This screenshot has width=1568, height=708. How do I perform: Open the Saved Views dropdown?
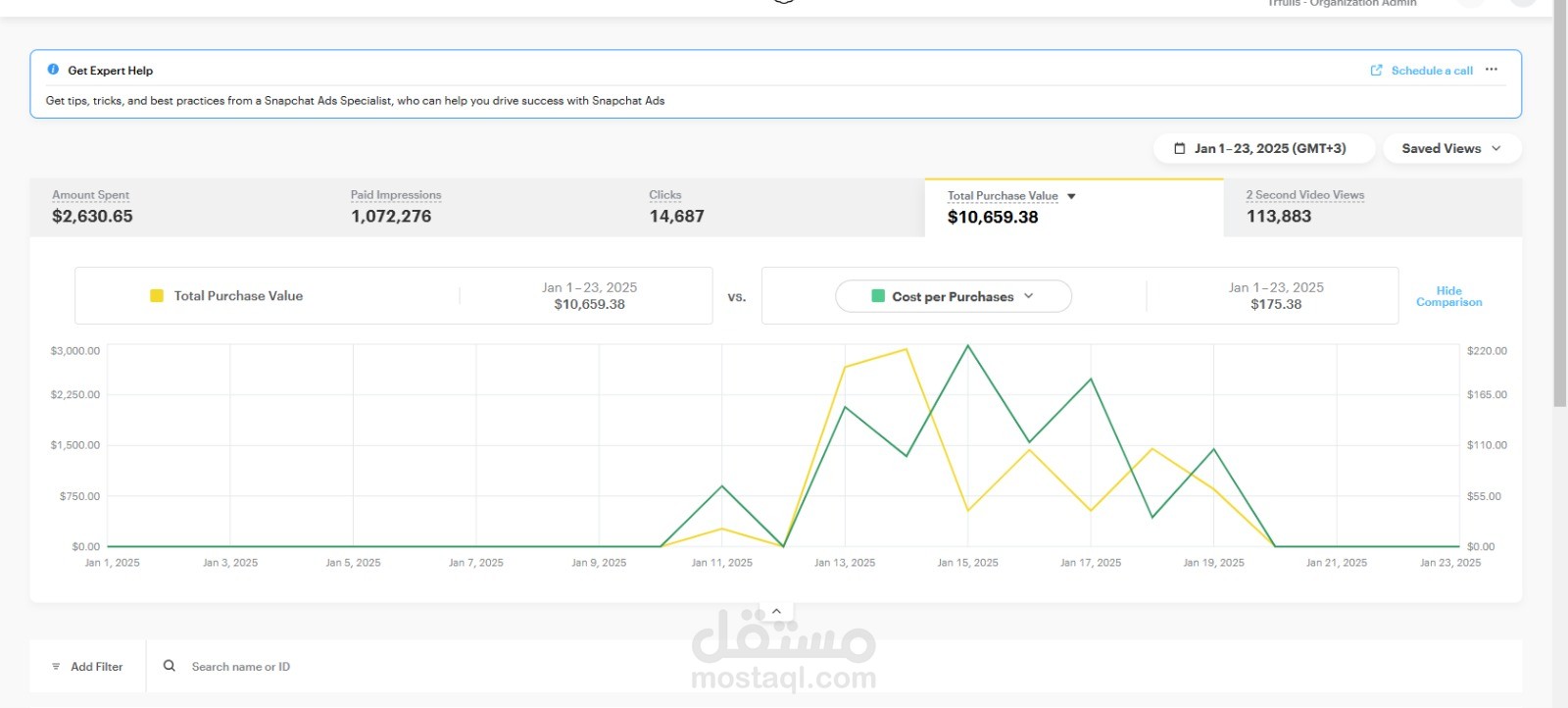pos(1451,149)
